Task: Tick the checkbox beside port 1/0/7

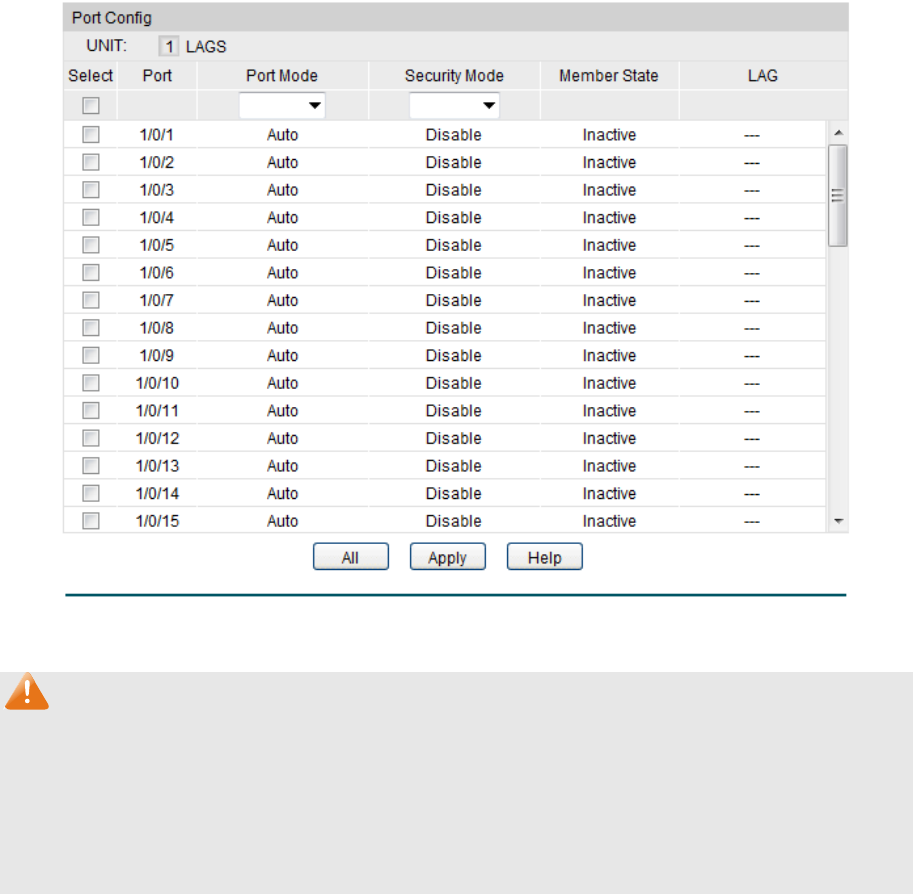Action: [x=91, y=301]
